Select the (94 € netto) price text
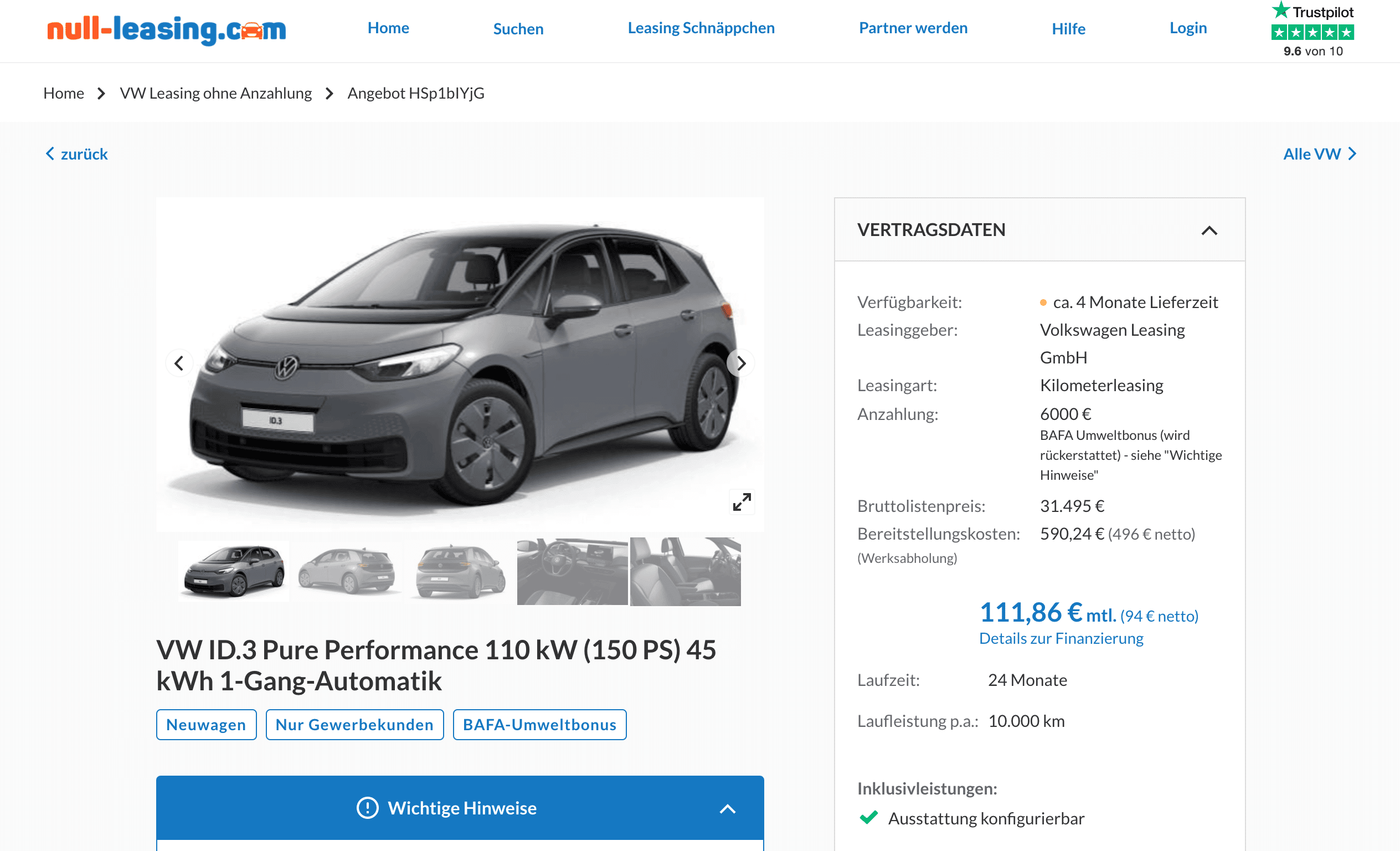 click(x=1159, y=616)
